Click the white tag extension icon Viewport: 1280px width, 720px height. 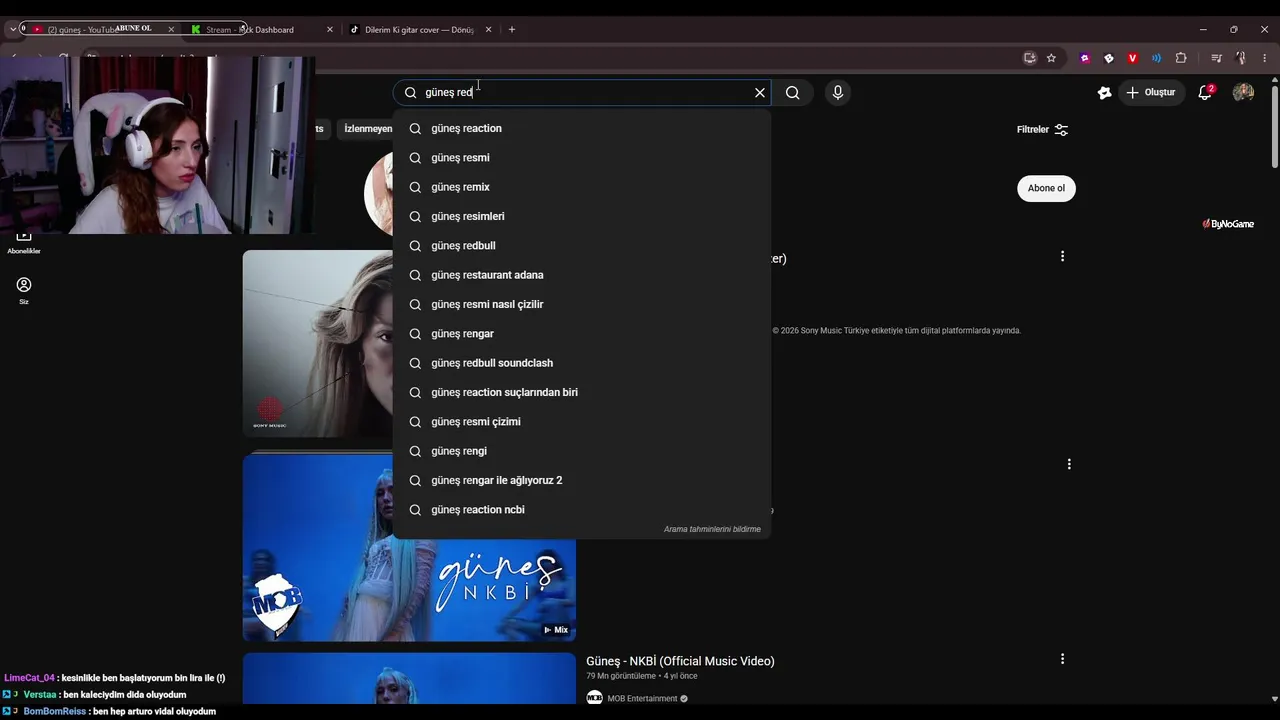pos(1108,58)
